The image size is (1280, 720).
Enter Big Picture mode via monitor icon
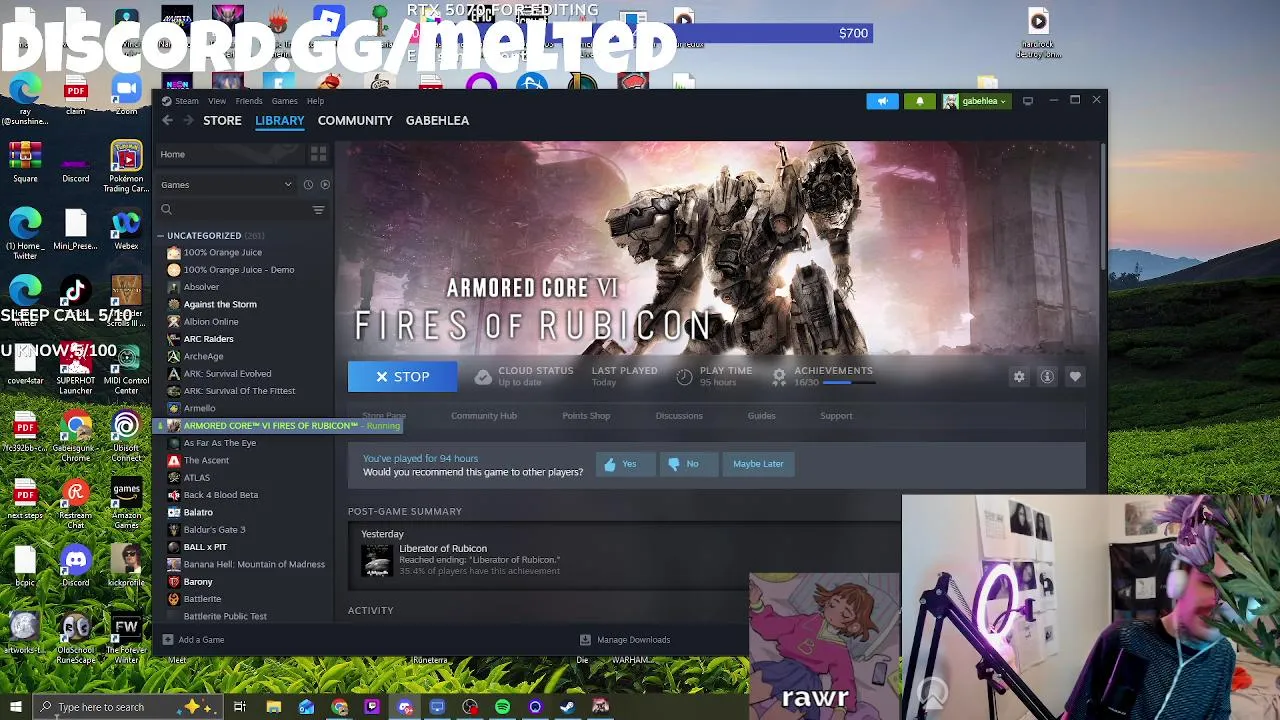(1028, 101)
